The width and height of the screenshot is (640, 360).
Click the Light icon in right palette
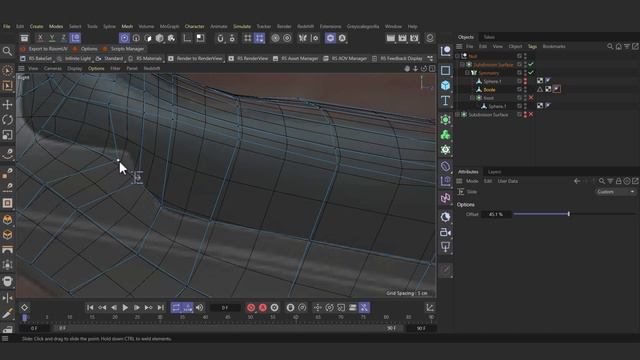[445, 247]
